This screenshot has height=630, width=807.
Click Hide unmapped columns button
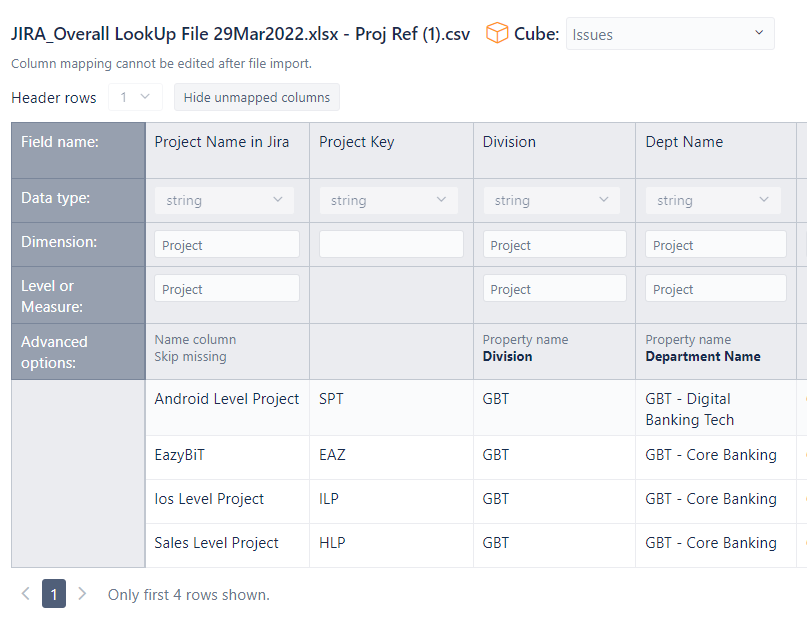point(257,97)
